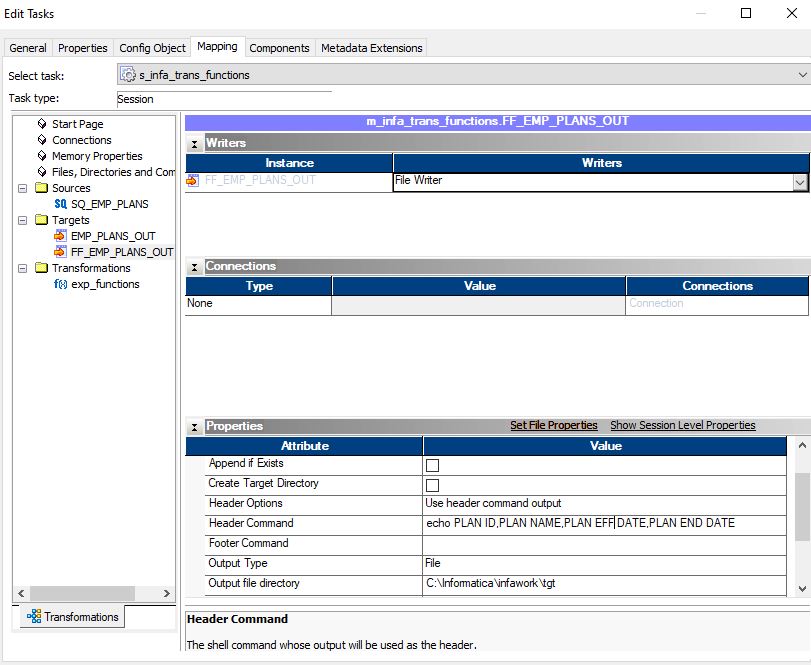Viewport: 811px width, 665px height.
Task: Collapse the Connections section
Action: pos(194,267)
